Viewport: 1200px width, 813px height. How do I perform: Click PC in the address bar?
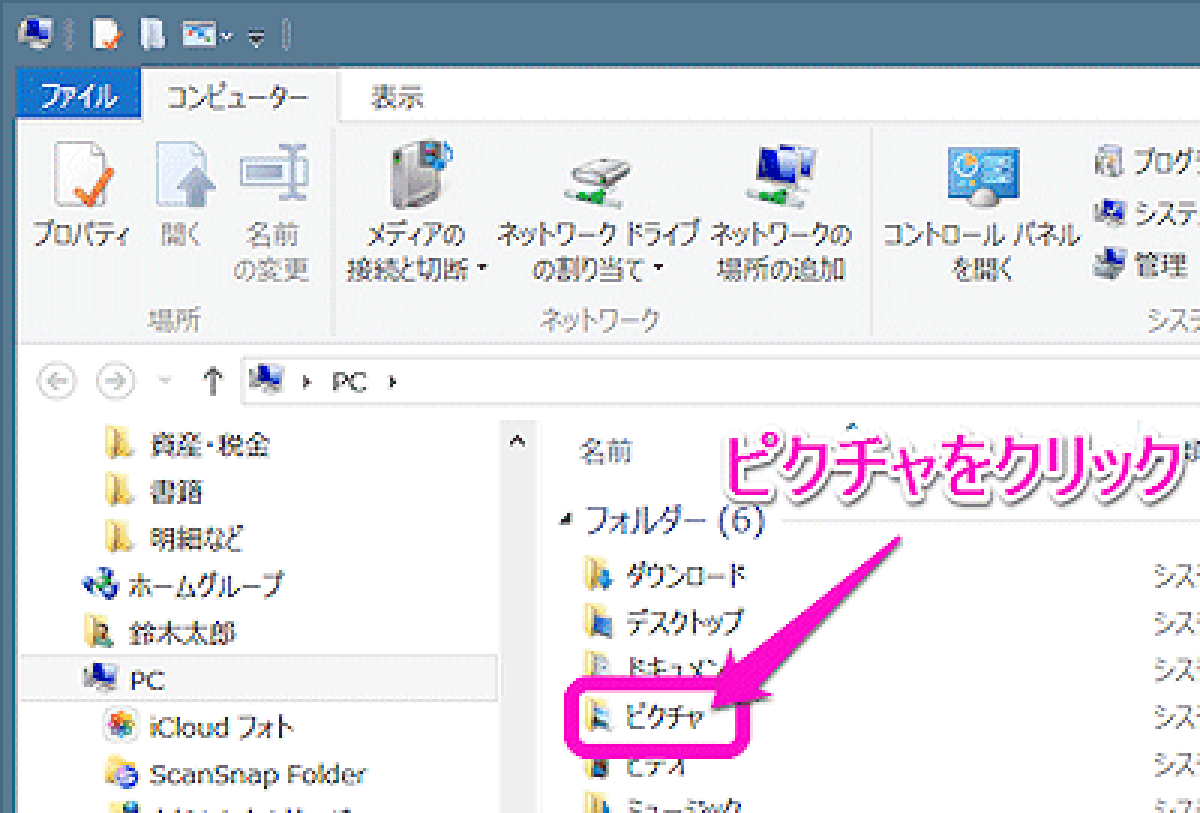[x=349, y=382]
